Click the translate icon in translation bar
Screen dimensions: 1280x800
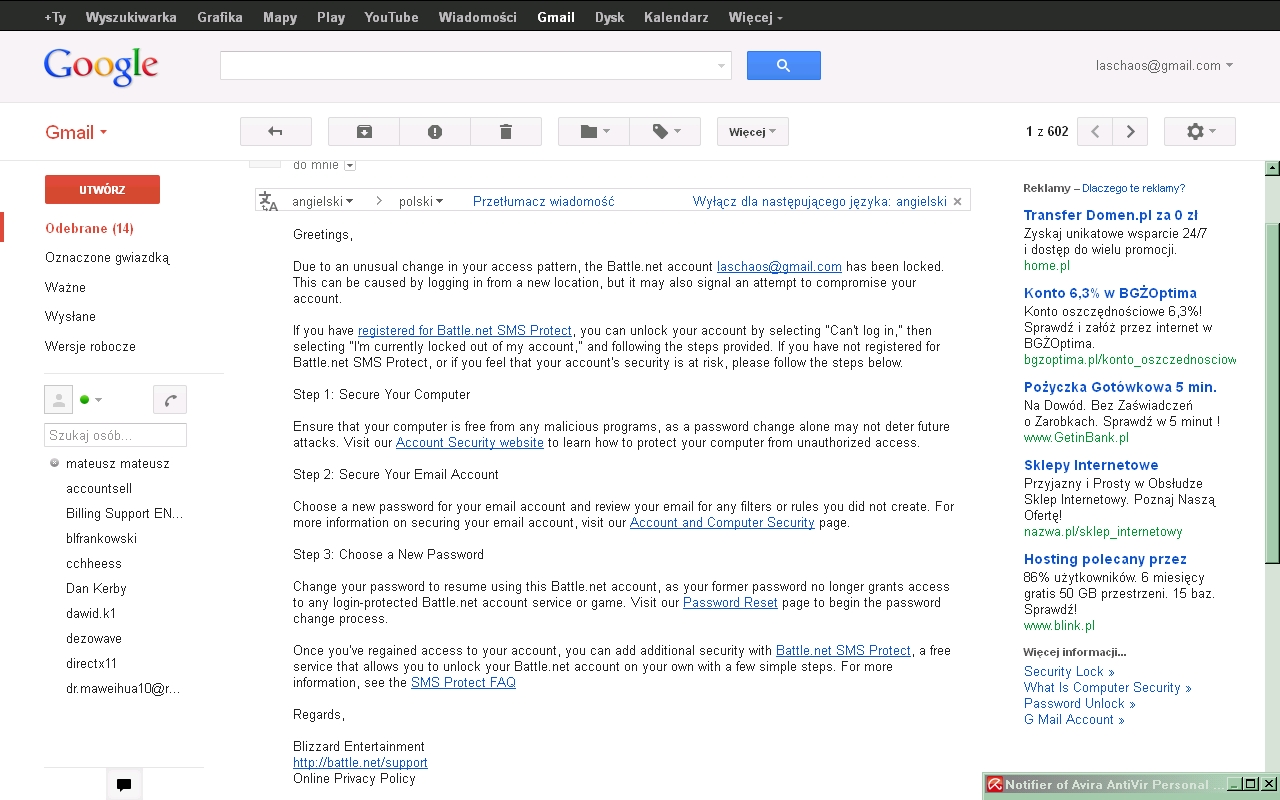268,201
